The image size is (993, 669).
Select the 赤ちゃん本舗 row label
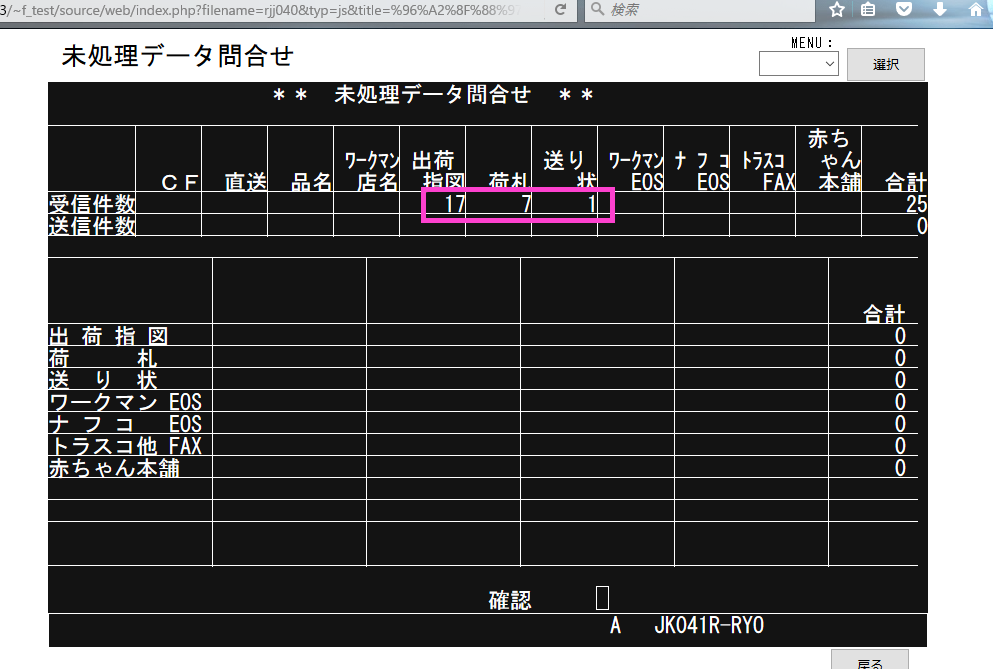pyautogui.click(x=114, y=467)
